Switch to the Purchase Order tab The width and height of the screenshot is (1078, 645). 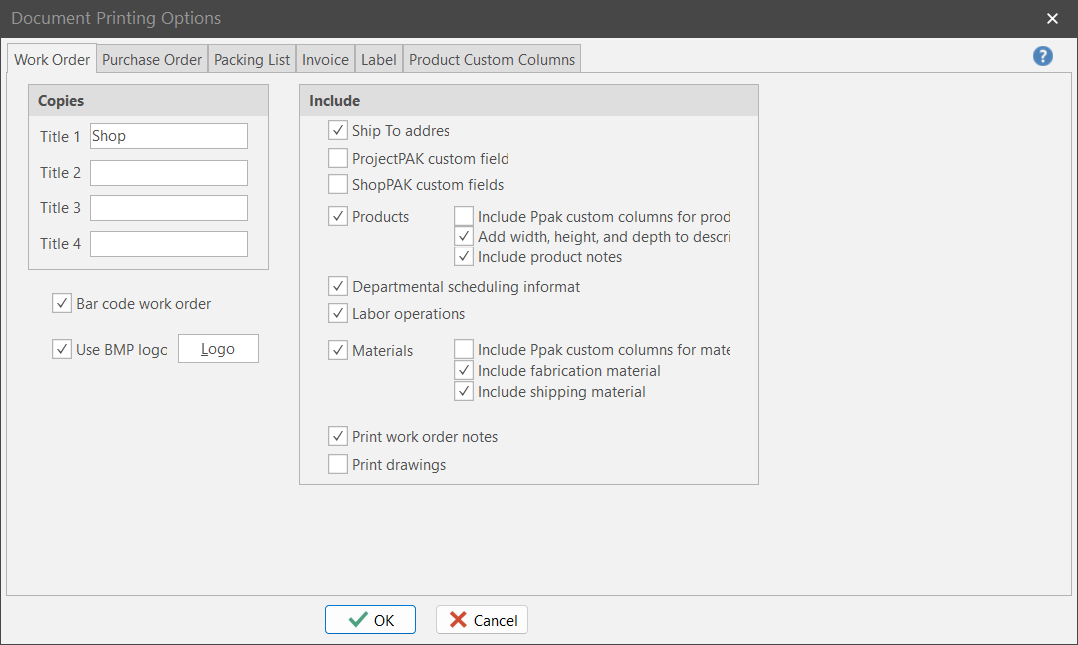[x=152, y=60]
